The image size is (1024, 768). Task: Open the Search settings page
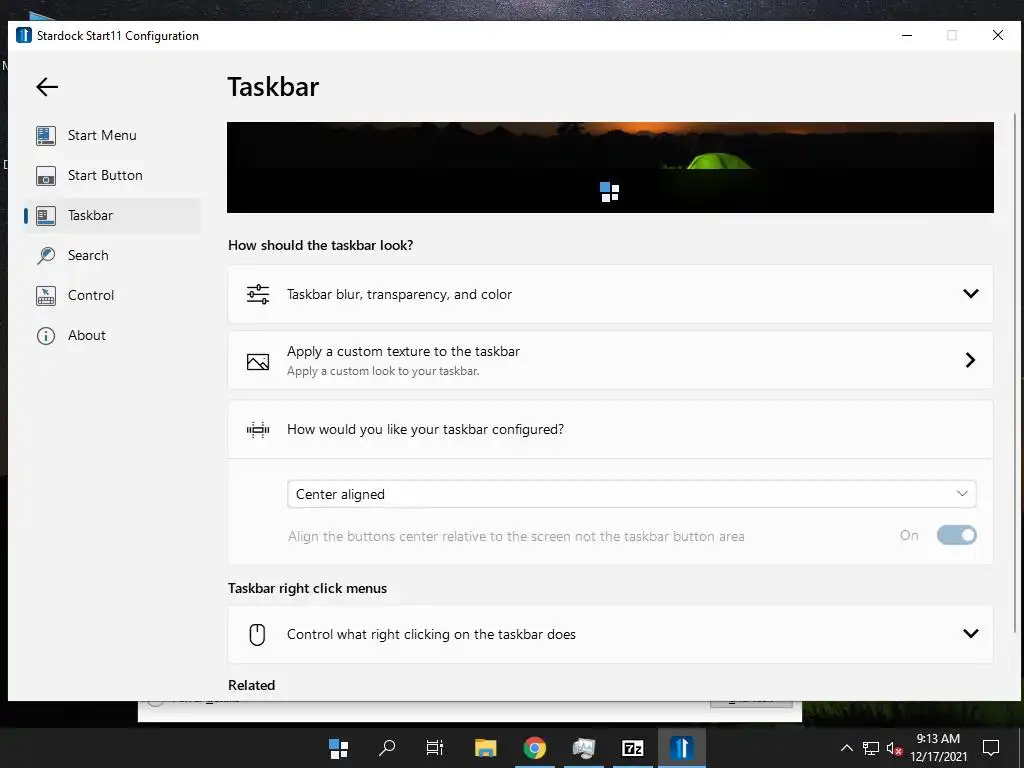pos(112,255)
